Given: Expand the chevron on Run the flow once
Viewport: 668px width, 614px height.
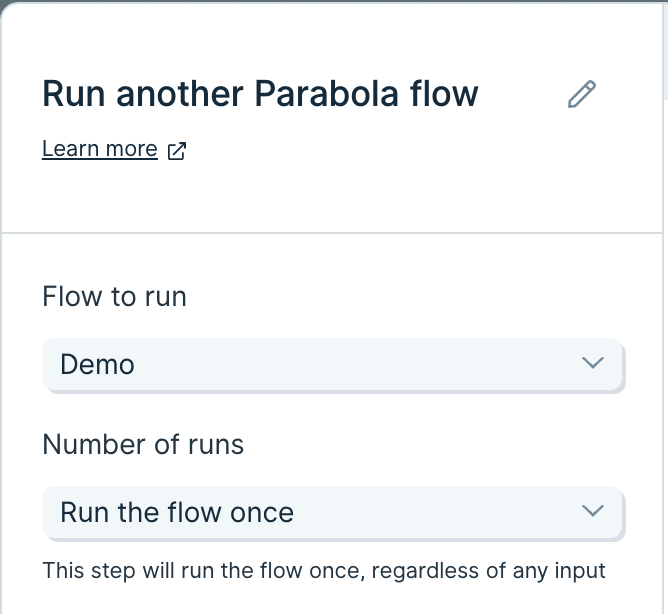Looking at the screenshot, I should tap(593, 510).
